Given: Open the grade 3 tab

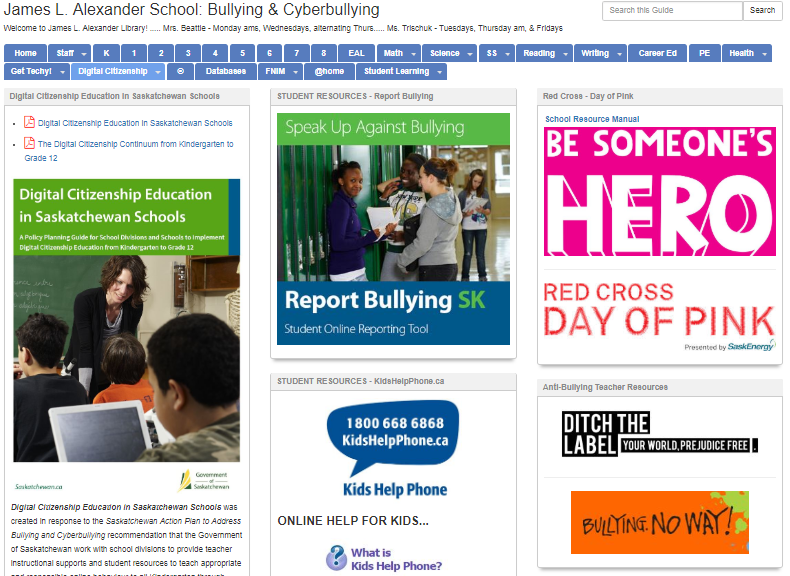Looking at the screenshot, I should [188, 53].
